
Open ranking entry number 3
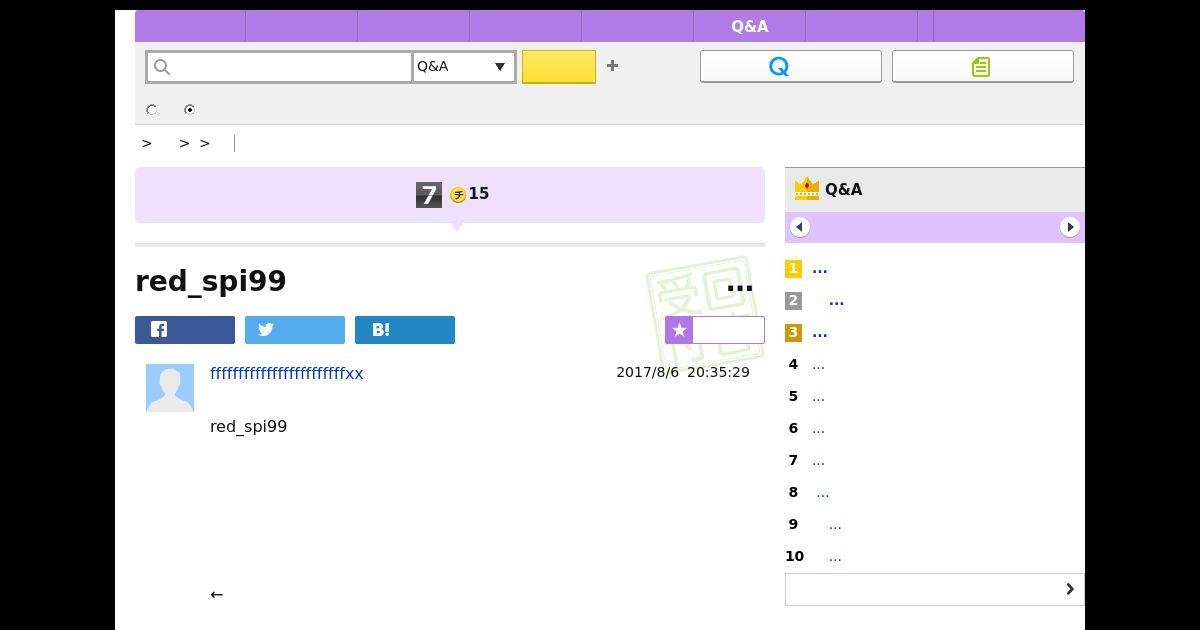click(820, 333)
